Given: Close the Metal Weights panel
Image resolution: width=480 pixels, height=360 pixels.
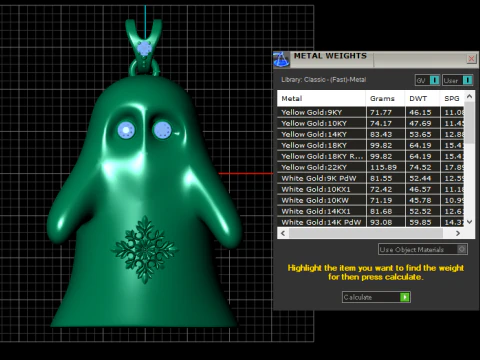Looking at the screenshot, I should click(471, 59).
